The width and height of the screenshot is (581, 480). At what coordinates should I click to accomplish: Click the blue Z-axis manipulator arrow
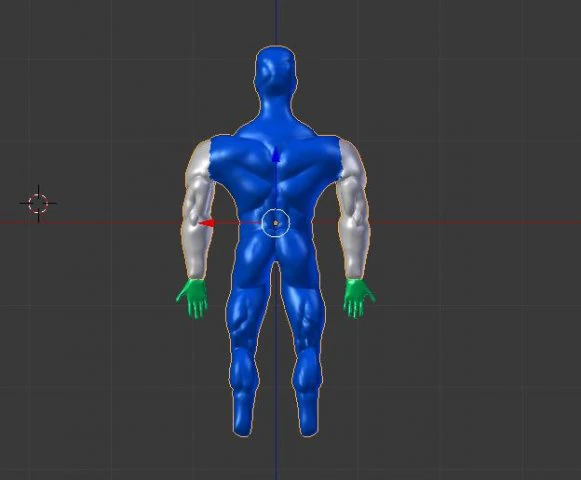coord(275,155)
